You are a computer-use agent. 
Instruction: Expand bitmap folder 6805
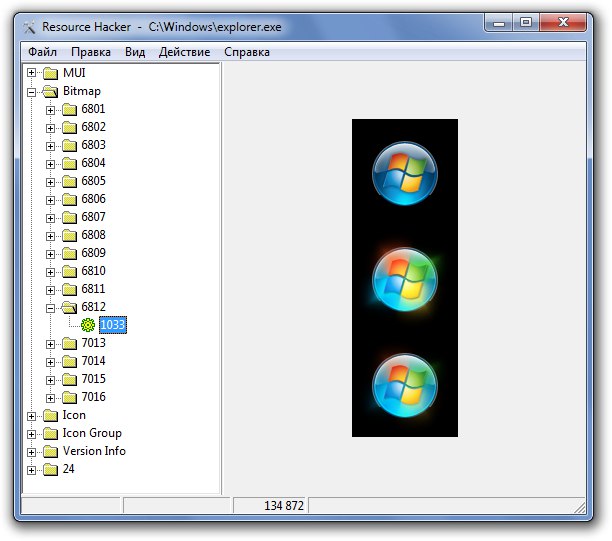point(50,182)
